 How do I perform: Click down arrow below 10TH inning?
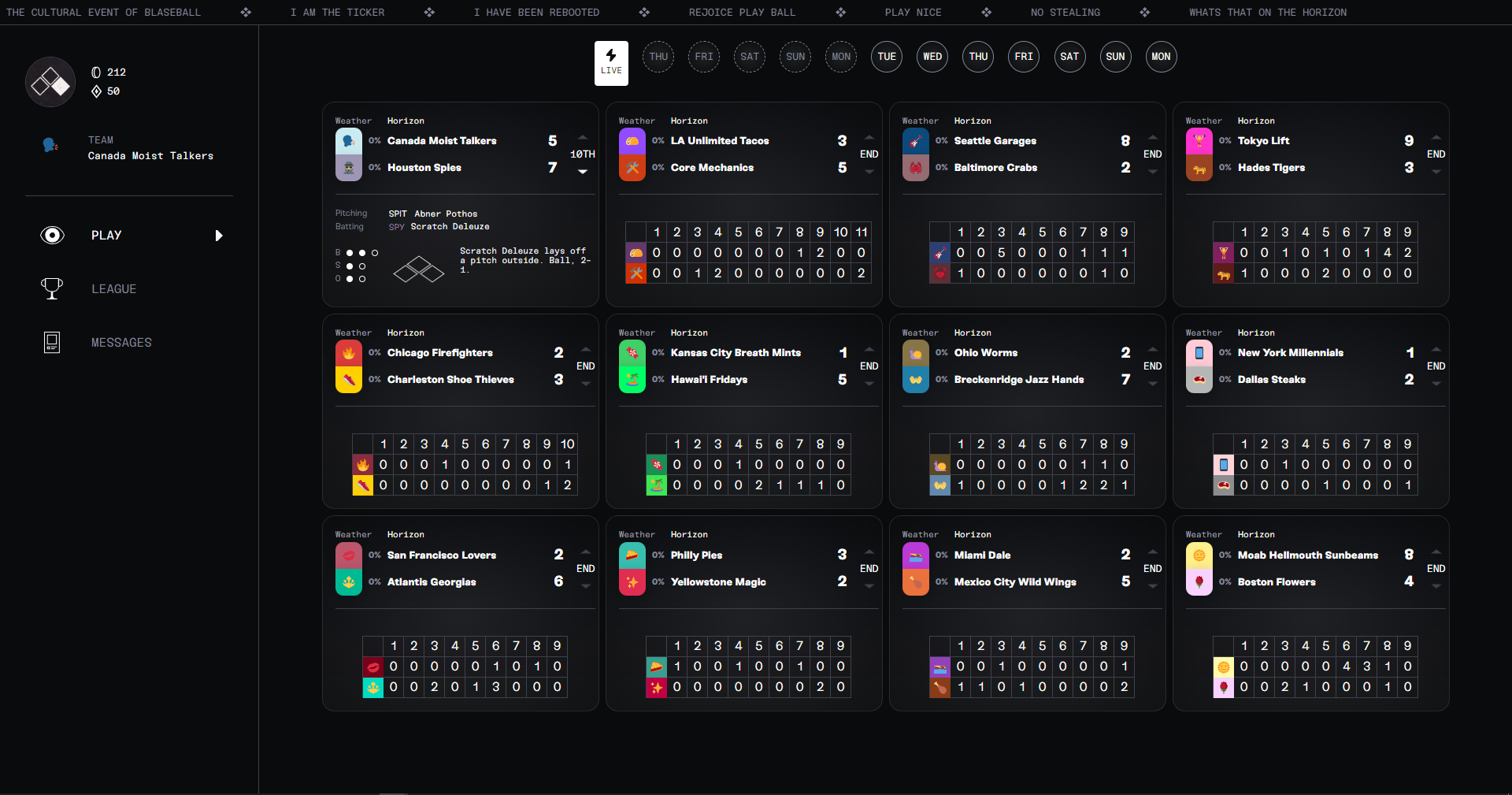coord(583,172)
